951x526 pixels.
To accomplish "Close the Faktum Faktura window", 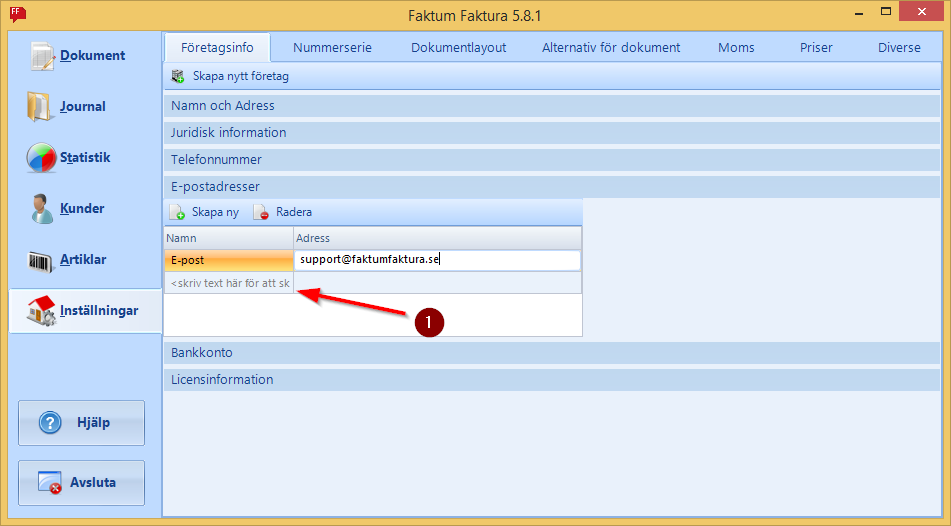I will 921,12.
